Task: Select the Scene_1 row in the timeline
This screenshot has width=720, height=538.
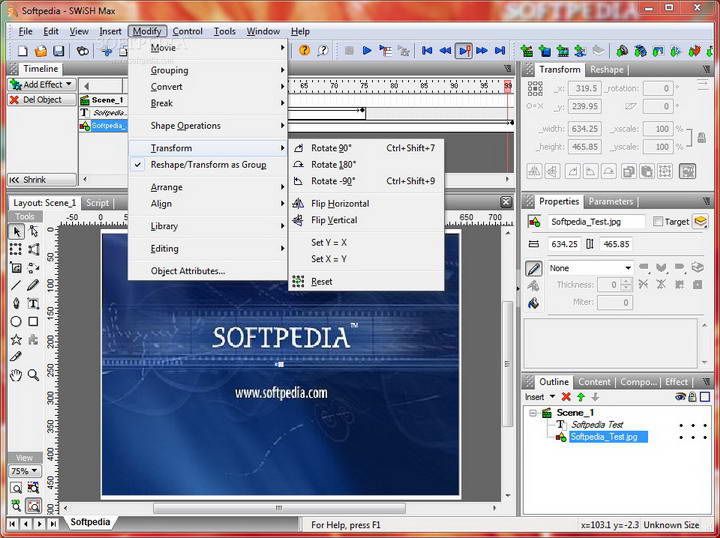Action: [x=103, y=100]
